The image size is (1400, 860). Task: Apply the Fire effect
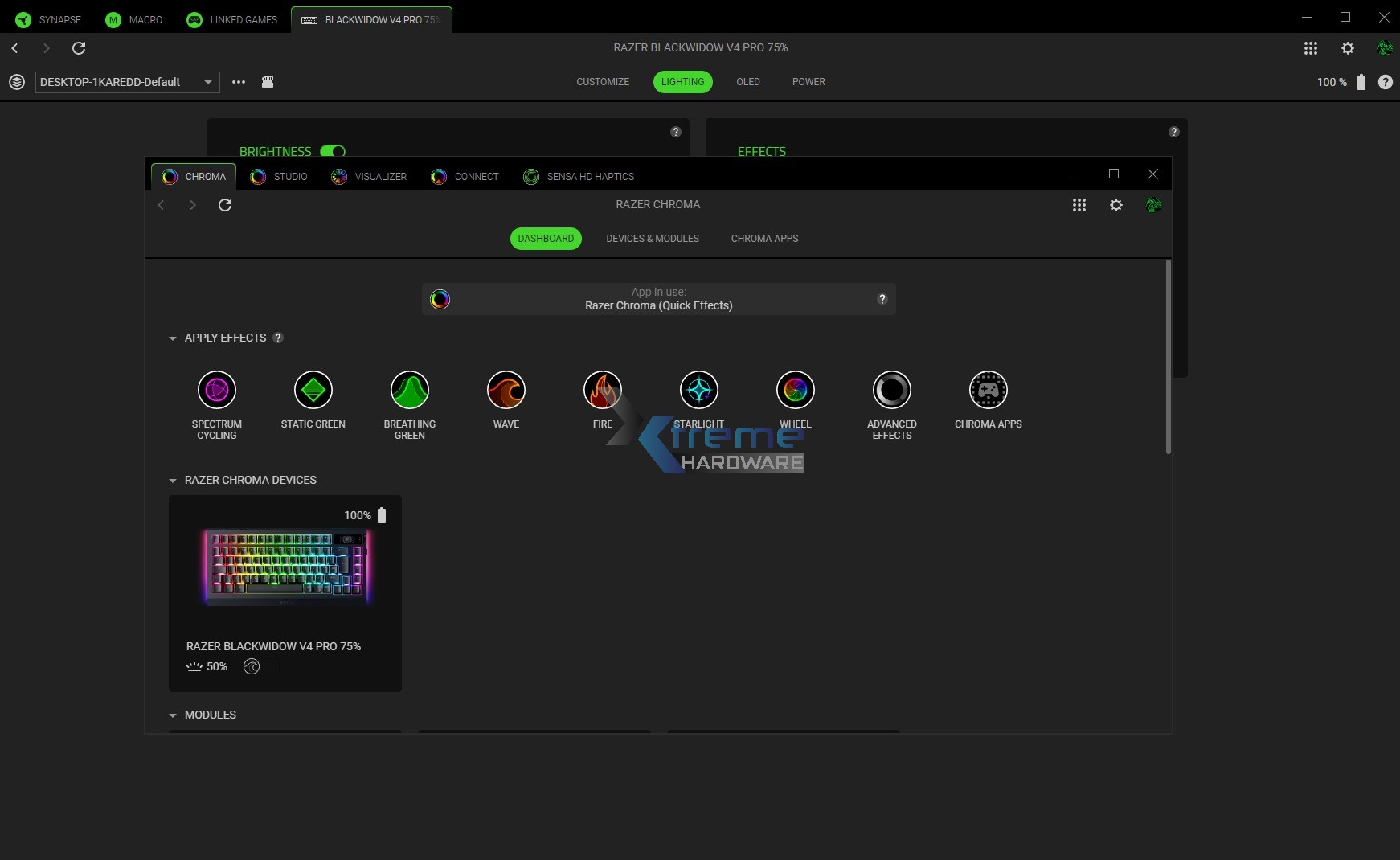tap(603, 391)
